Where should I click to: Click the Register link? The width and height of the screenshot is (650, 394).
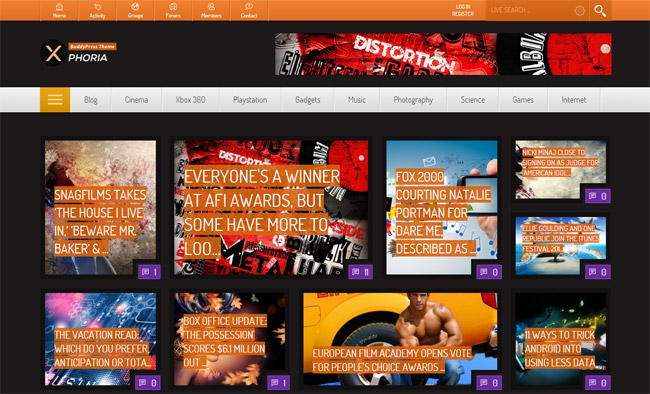pos(463,14)
